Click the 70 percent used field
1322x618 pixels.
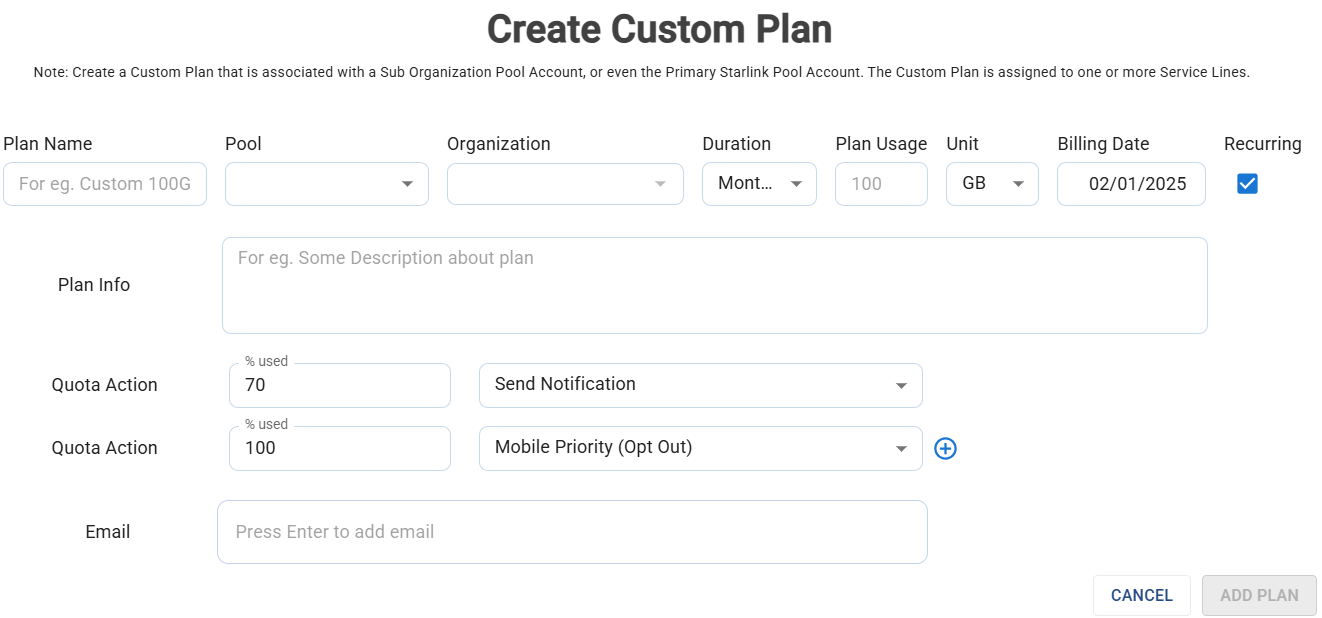[340, 385]
